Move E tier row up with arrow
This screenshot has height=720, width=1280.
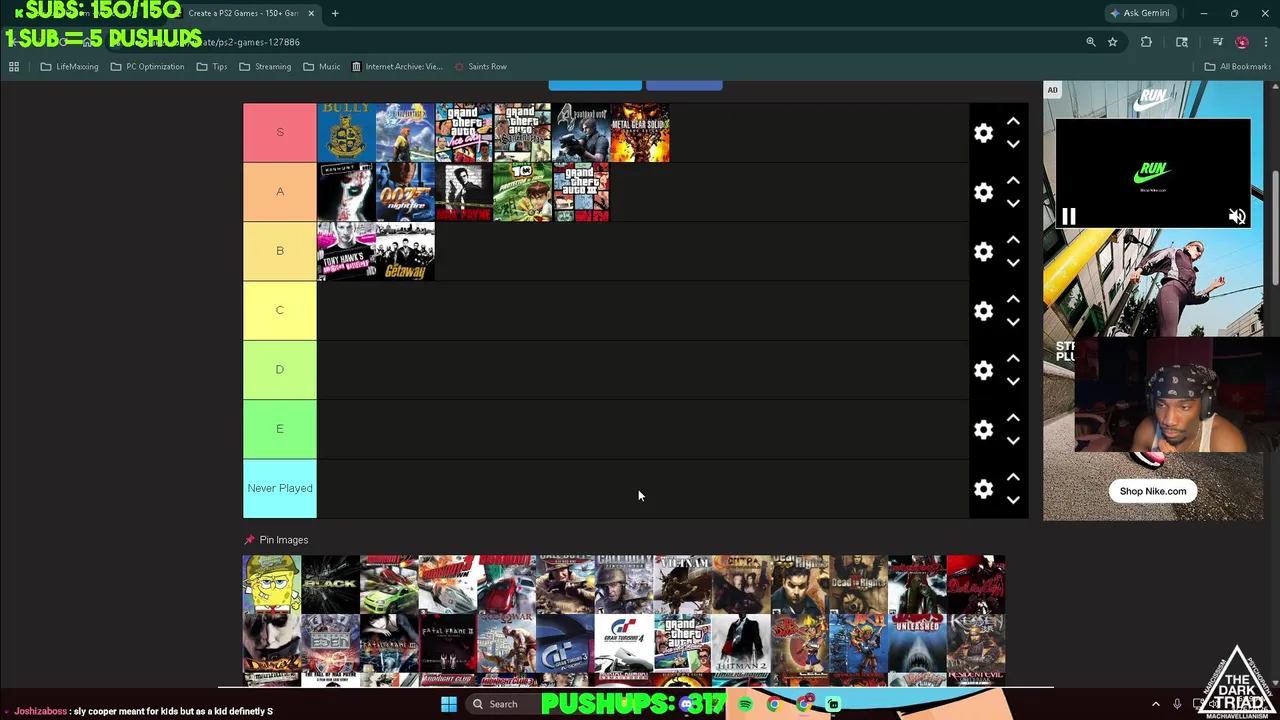pyautogui.click(x=1013, y=417)
